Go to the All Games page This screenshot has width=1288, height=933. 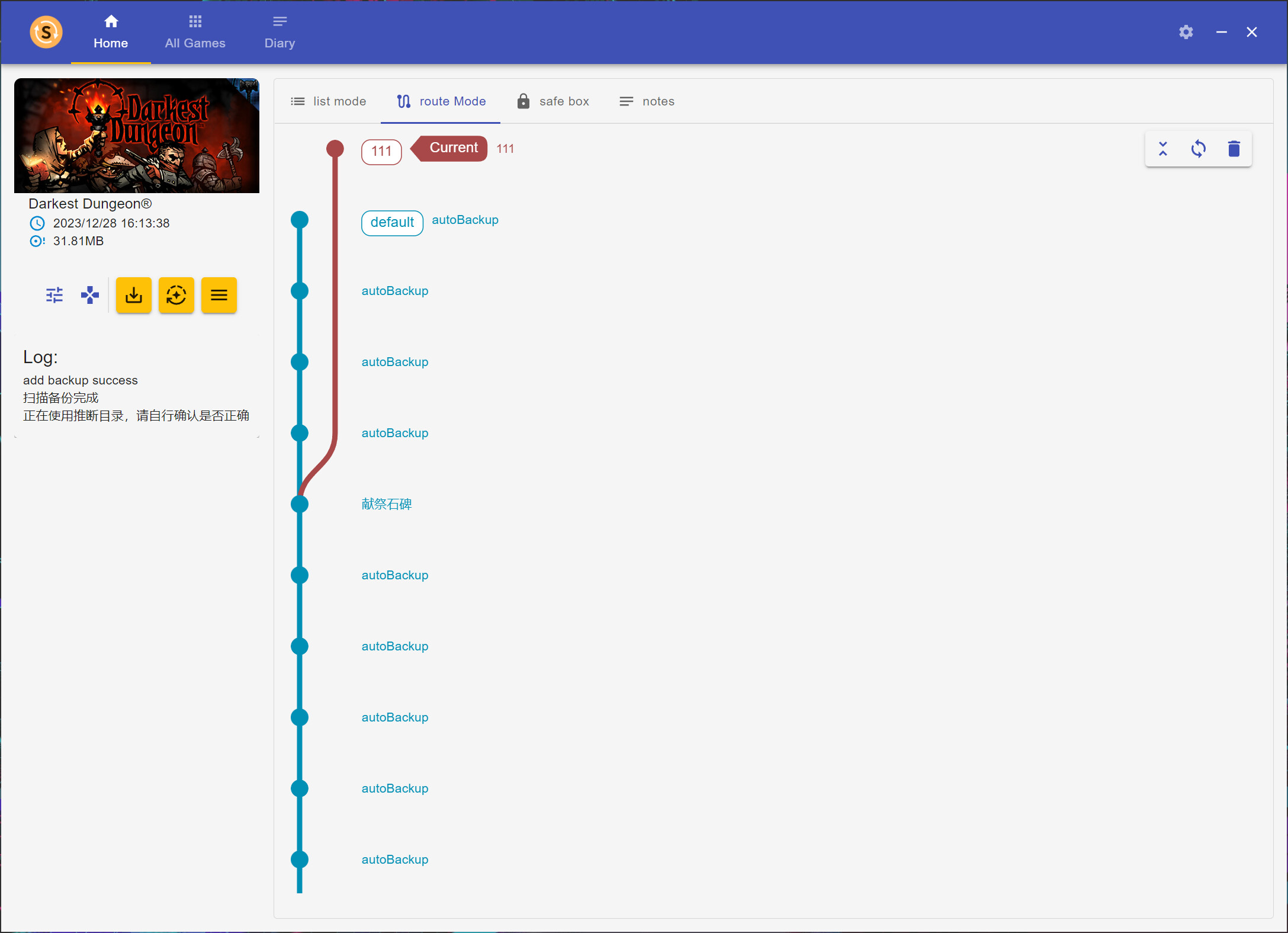coord(195,32)
